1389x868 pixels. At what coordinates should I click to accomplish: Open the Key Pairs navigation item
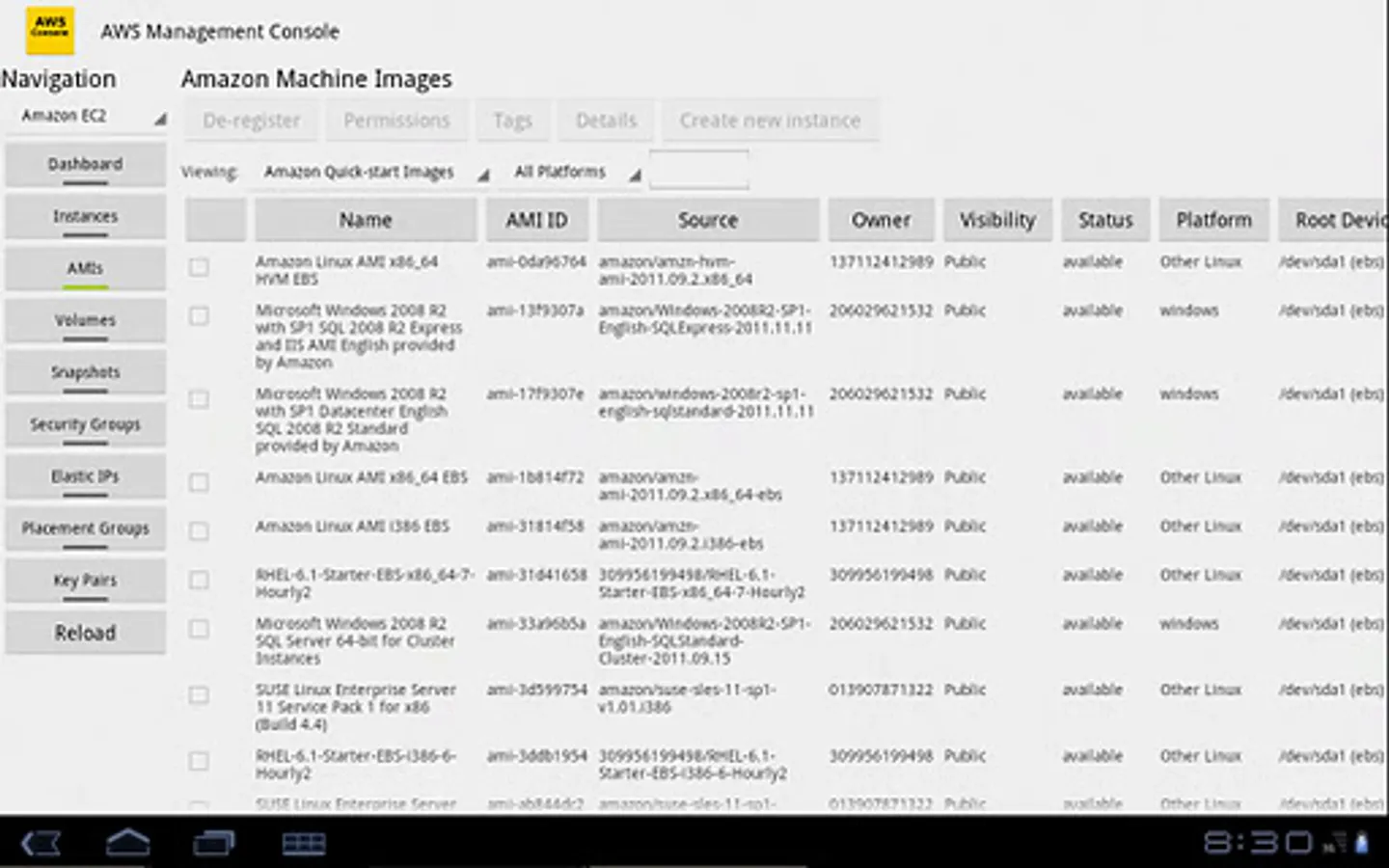85,581
